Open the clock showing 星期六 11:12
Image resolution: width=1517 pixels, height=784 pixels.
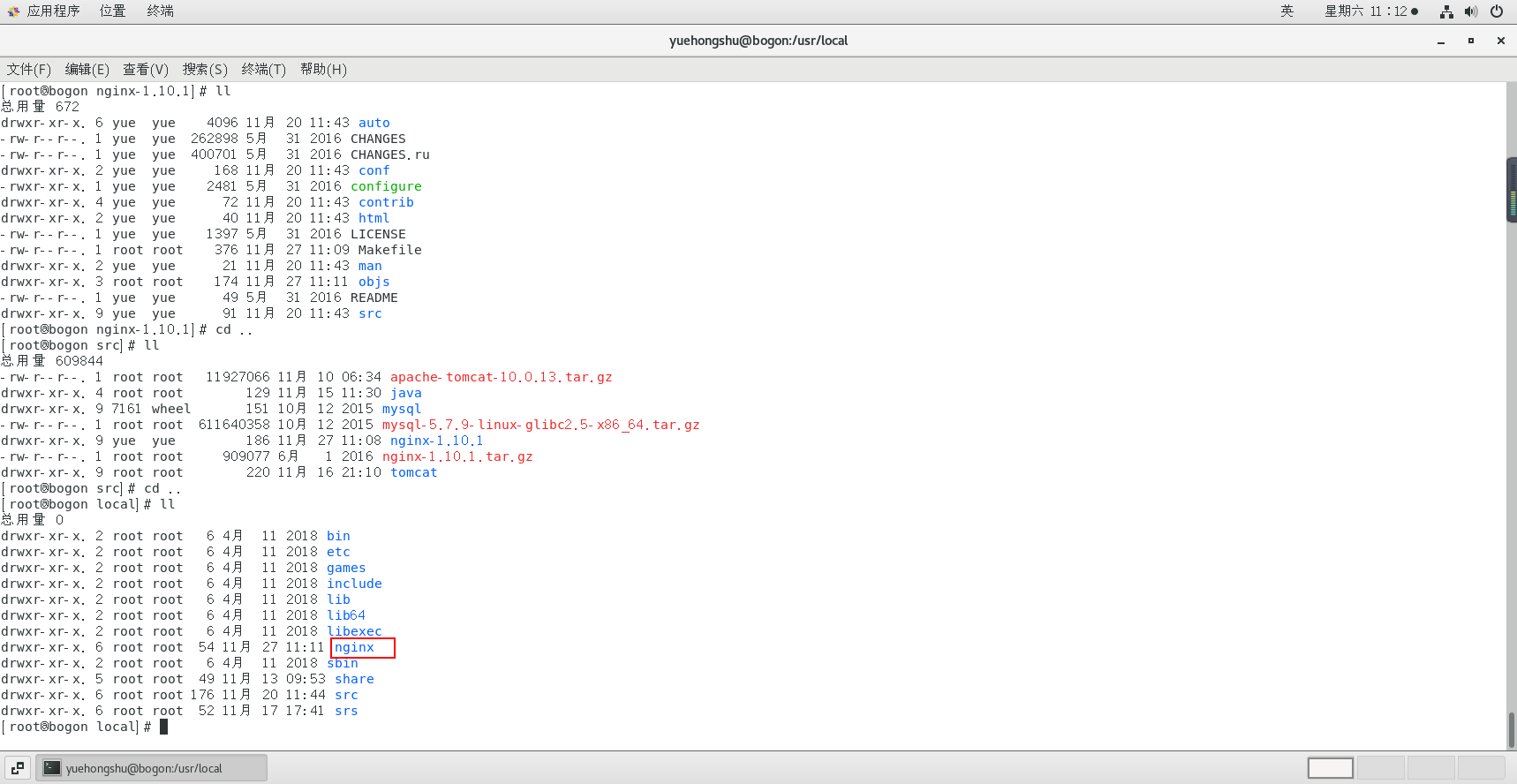1370,11
